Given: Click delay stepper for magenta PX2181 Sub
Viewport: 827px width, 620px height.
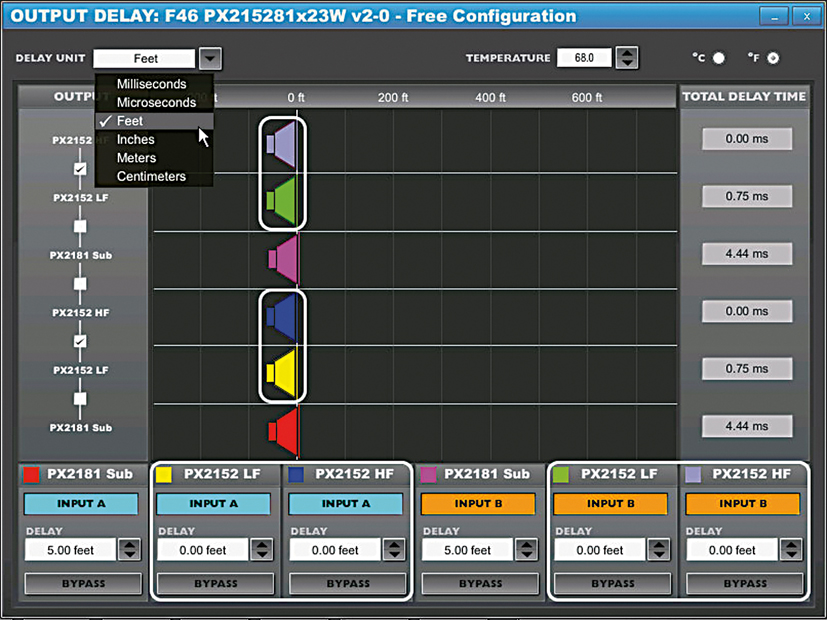Looking at the screenshot, I should coord(527,550).
